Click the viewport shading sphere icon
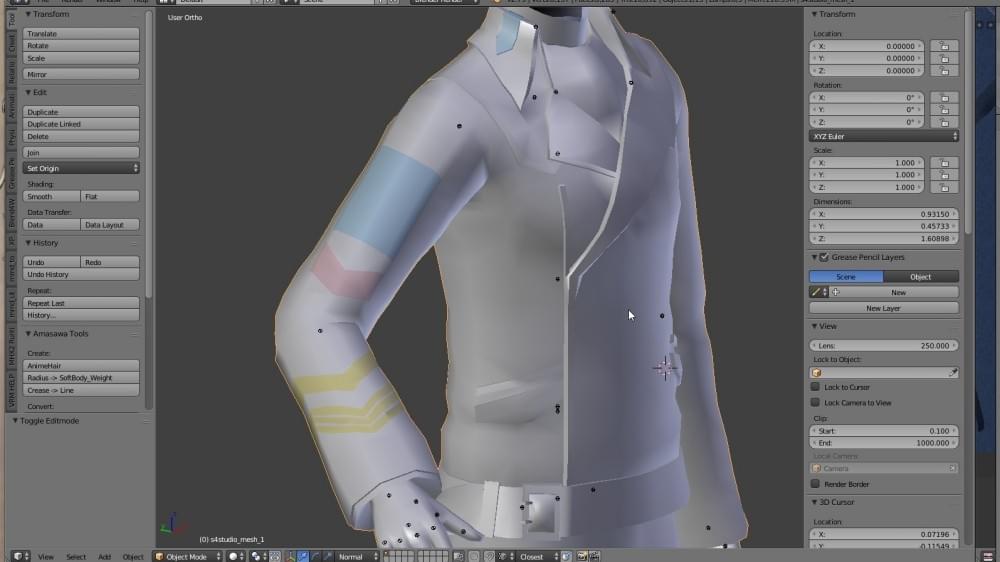This screenshot has width=1000, height=562. click(236, 556)
